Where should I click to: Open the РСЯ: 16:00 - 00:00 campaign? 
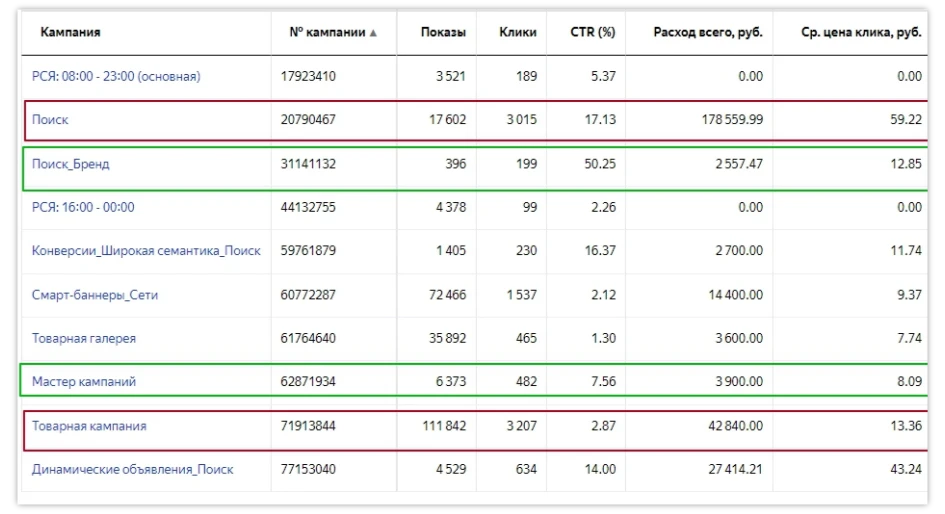[83, 207]
